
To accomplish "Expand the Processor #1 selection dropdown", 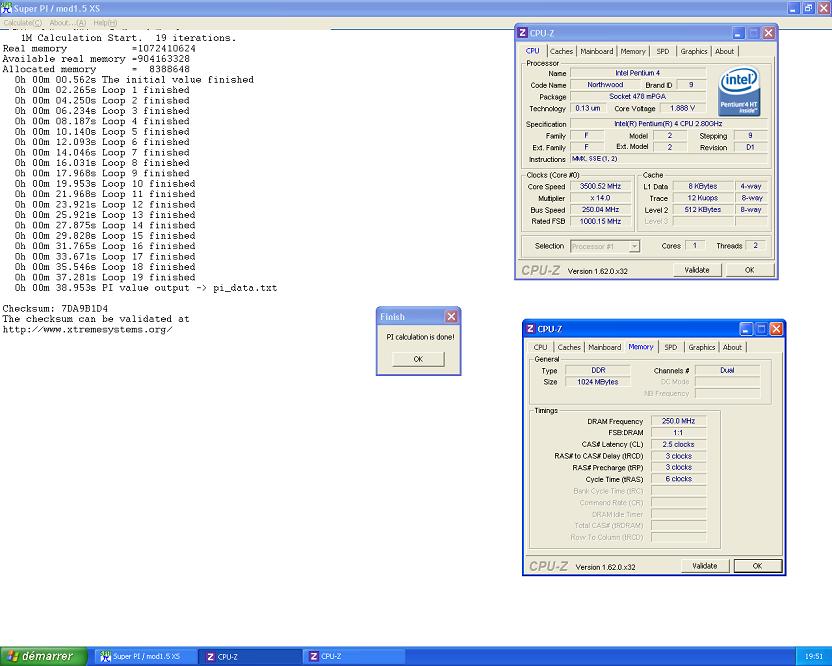I will [x=634, y=246].
